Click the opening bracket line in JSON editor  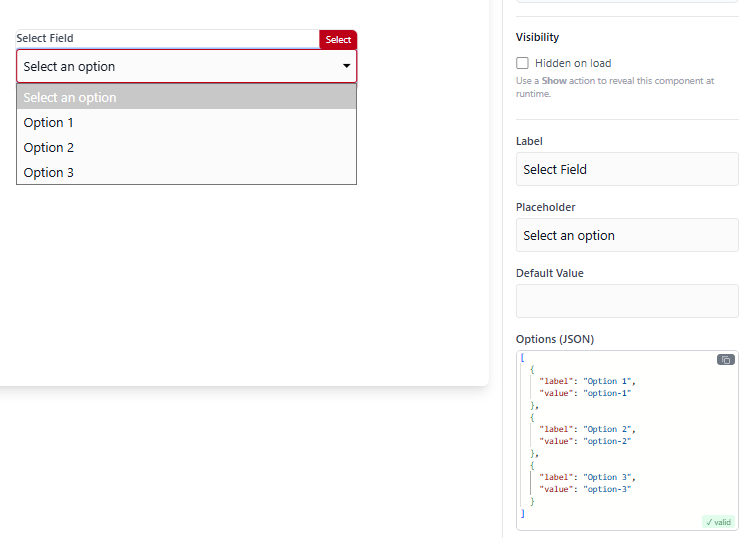[523, 357]
